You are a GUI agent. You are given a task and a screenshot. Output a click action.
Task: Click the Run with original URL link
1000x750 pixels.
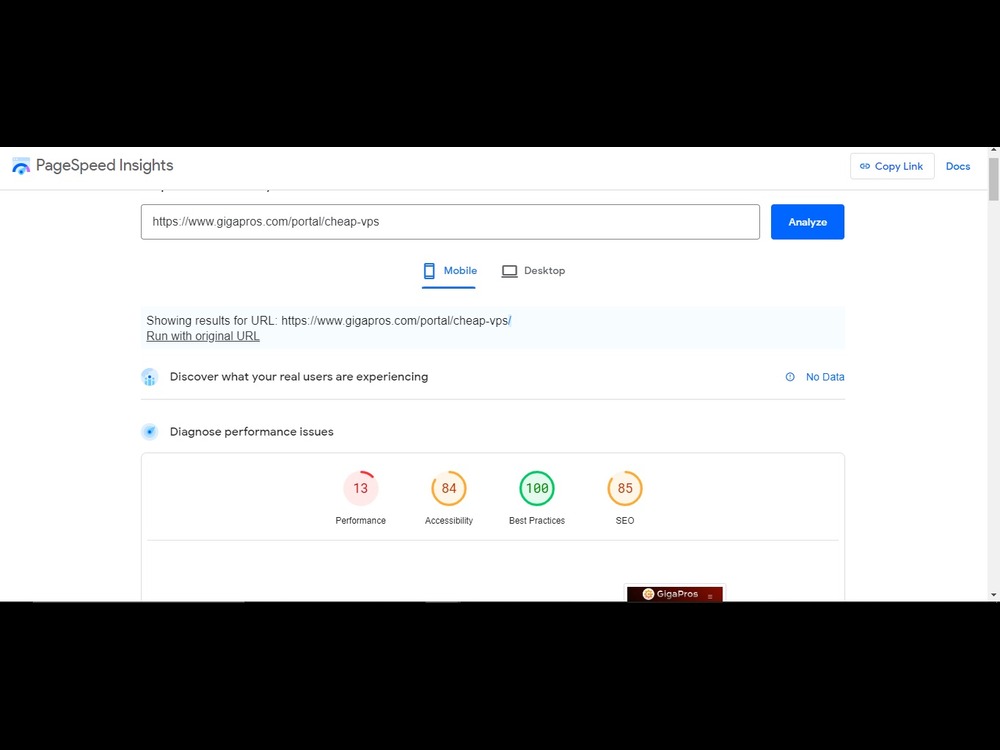tap(203, 336)
